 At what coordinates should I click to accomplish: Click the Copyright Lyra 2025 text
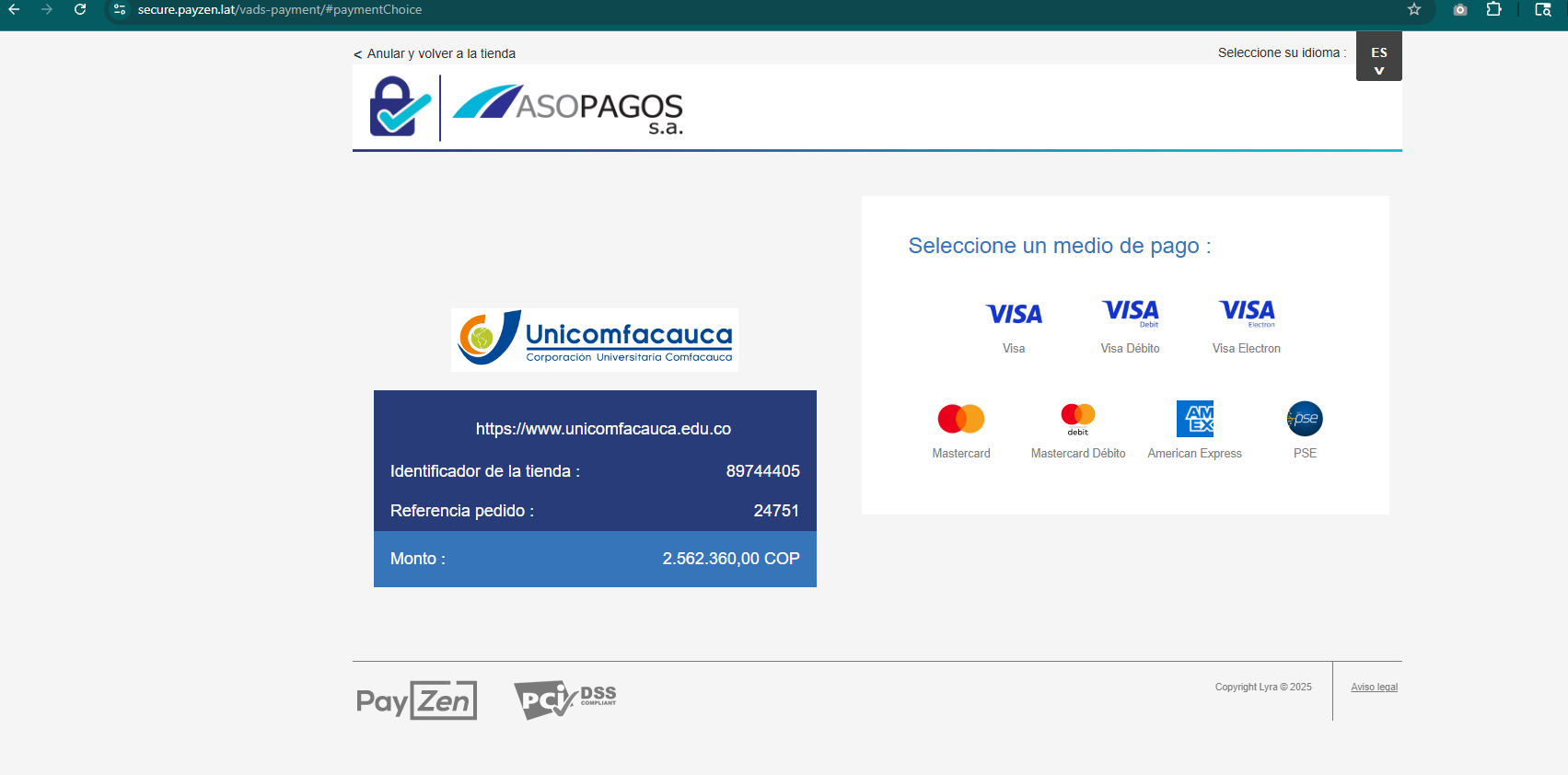(1263, 687)
